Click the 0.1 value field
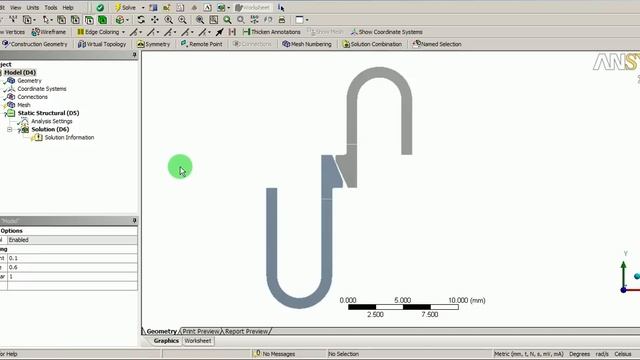640x360 pixels. [x=72, y=258]
